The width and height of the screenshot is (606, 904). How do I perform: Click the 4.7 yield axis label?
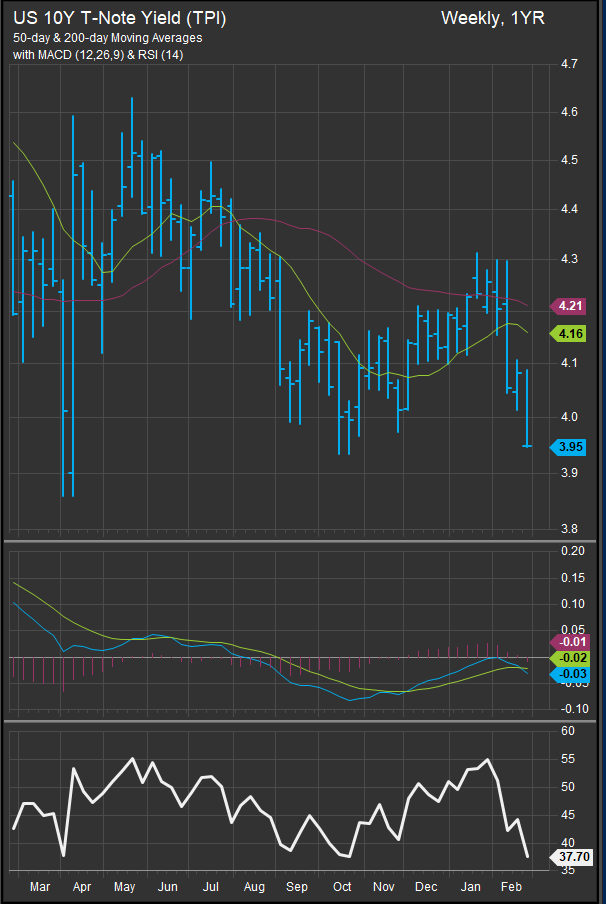pyautogui.click(x=570, y=65)
